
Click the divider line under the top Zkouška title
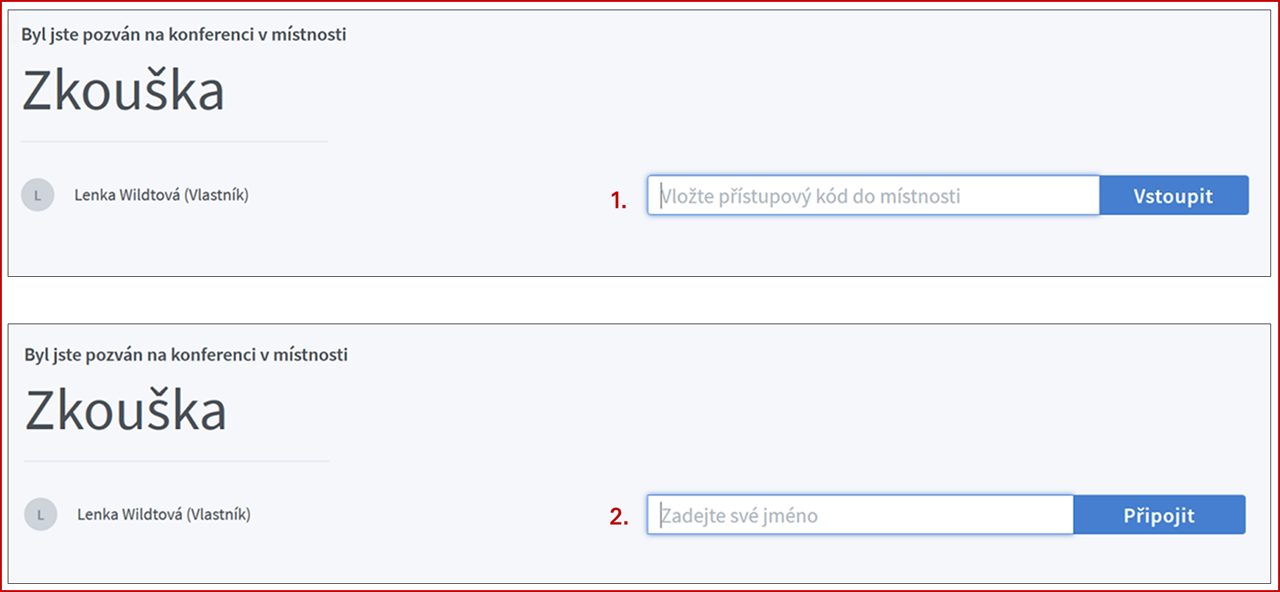[175, 142]
